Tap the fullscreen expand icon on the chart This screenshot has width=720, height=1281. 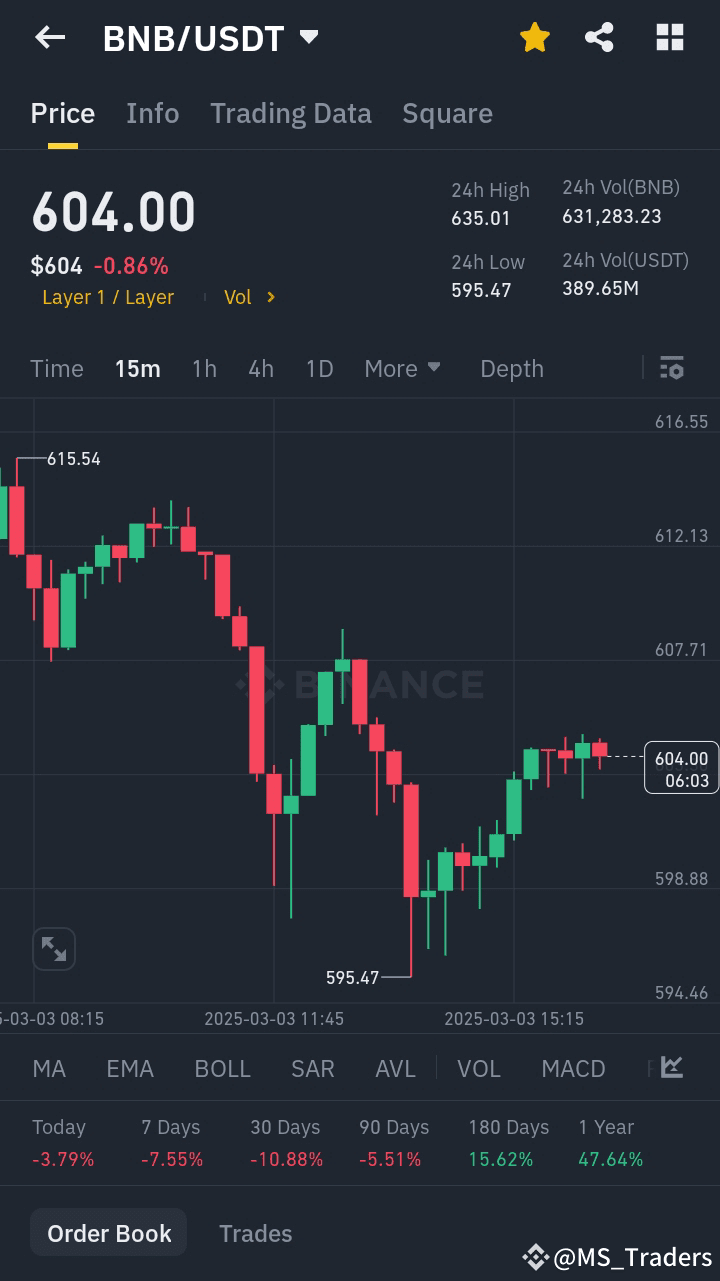(x=54, y=948)
